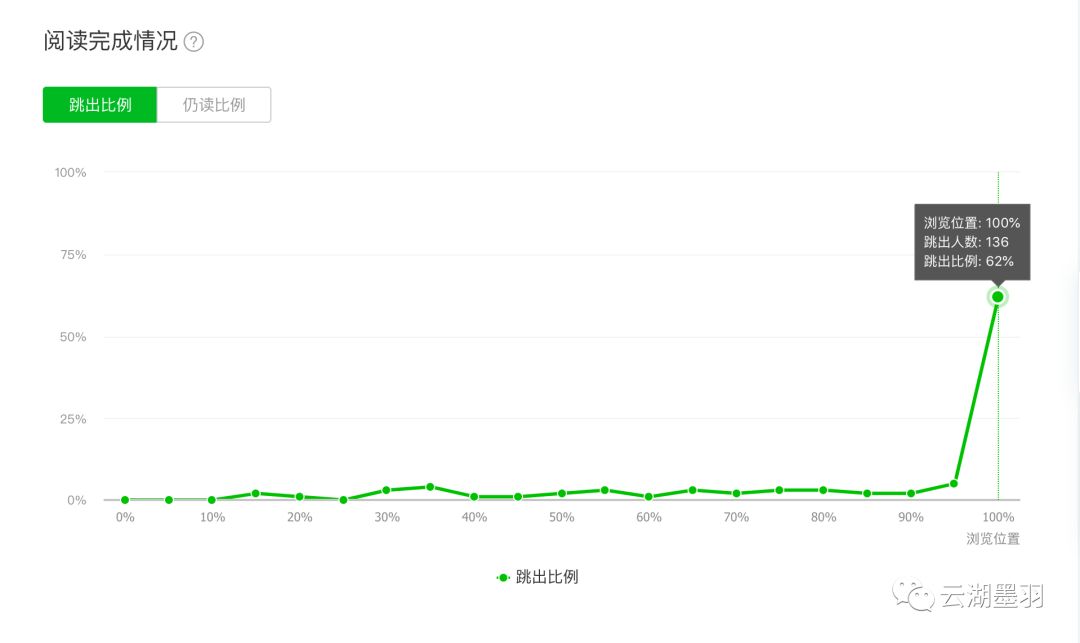
Task: Click the 90% label on the x-axis
Action: [910, 517]
